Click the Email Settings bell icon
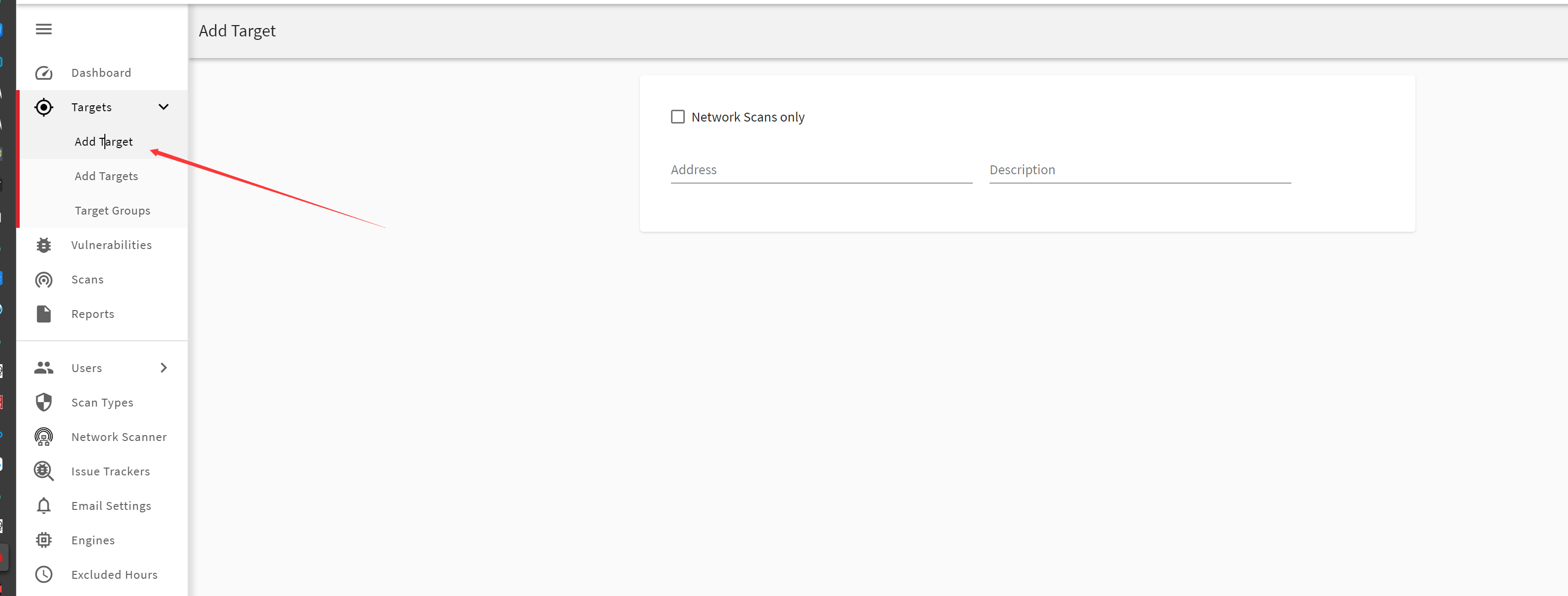1568x596 pixels. point(44,506)
